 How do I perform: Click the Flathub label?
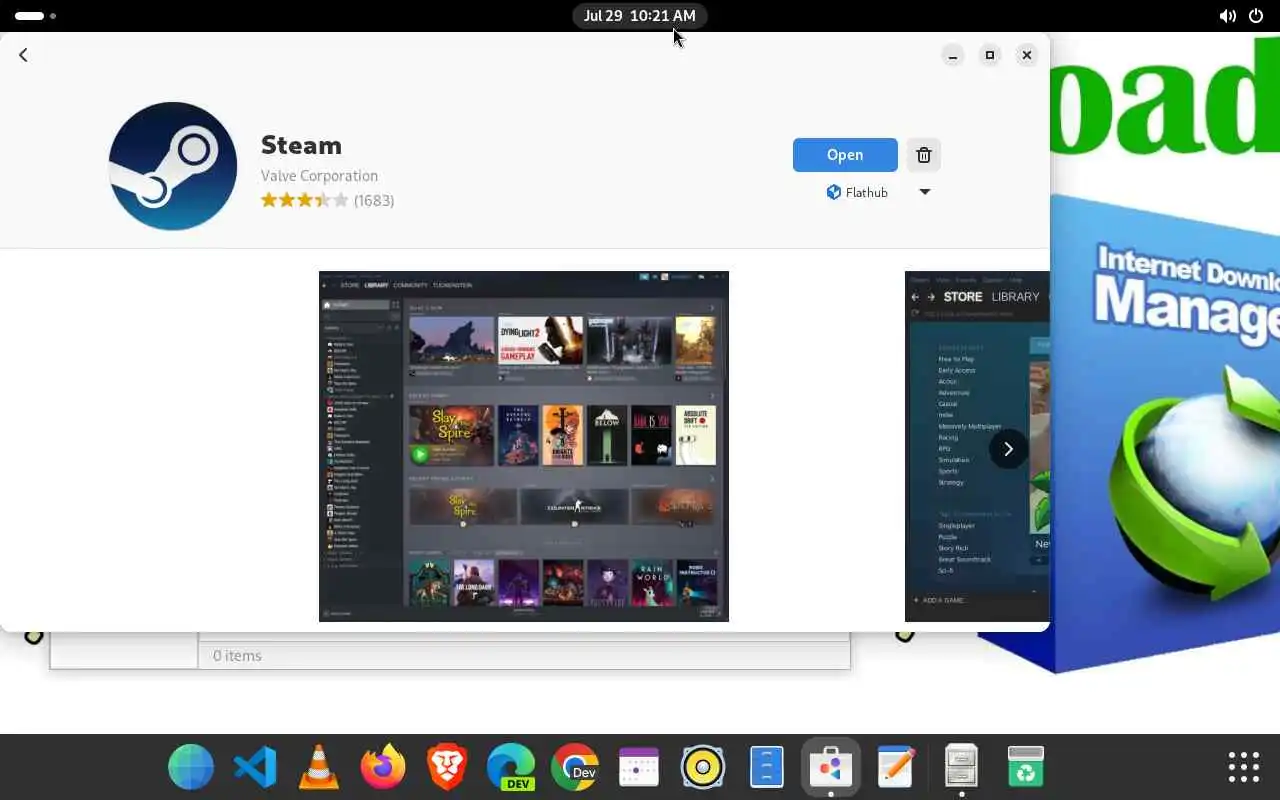coord(867,192)
